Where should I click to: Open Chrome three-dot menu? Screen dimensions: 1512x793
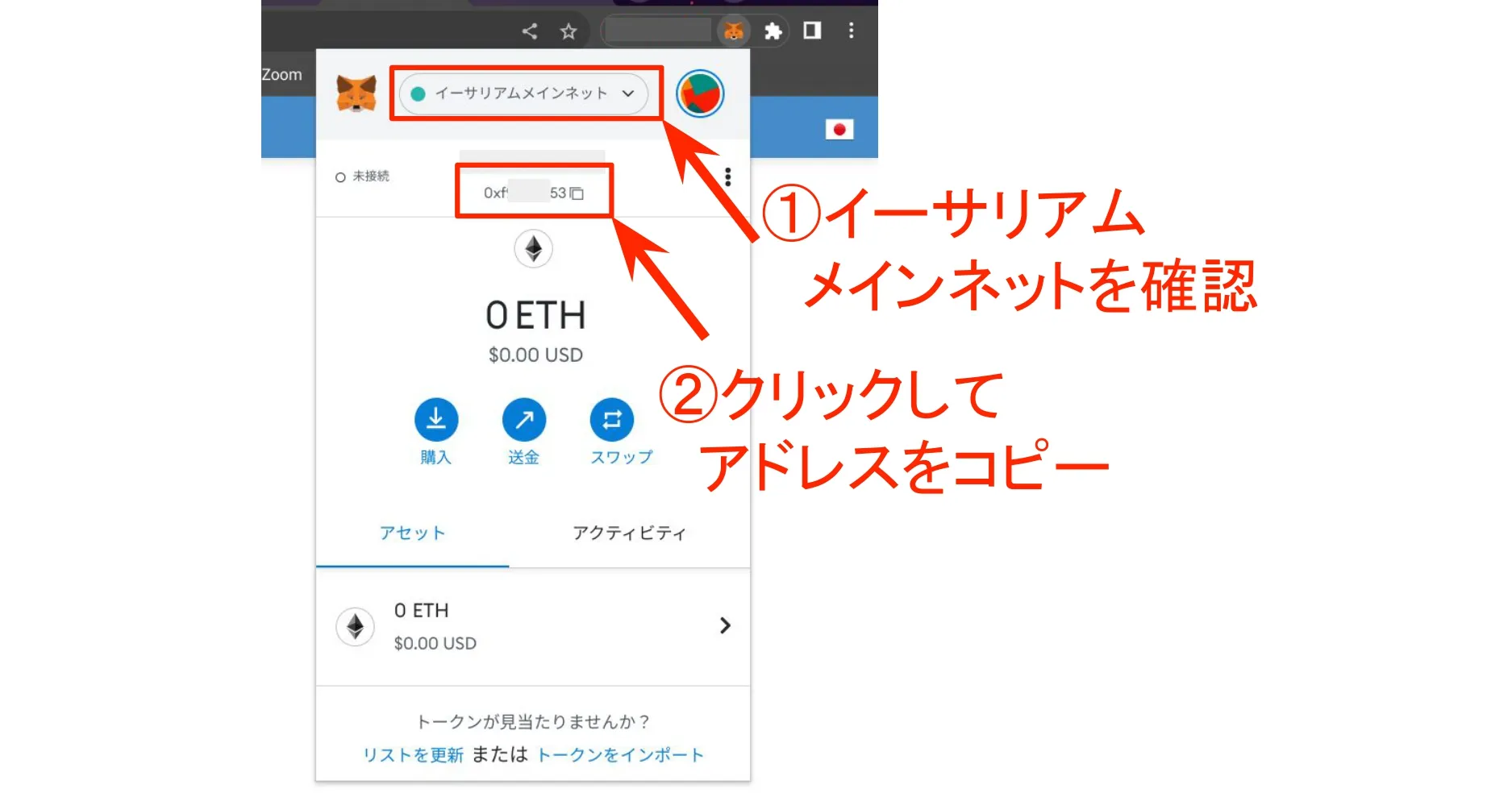851,31
